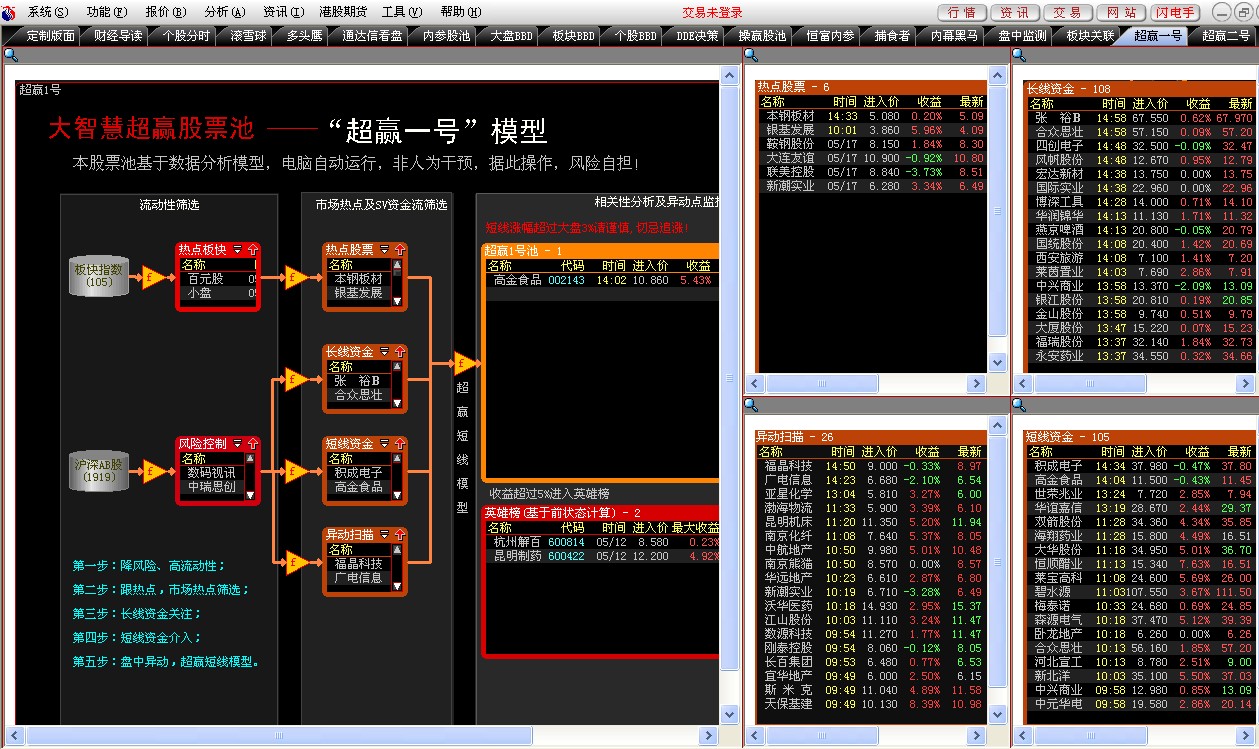Screen dimensions: 1259x749
Task: Select 高金食品 row in the 超赢1号池 table
Action: point(600,280)
